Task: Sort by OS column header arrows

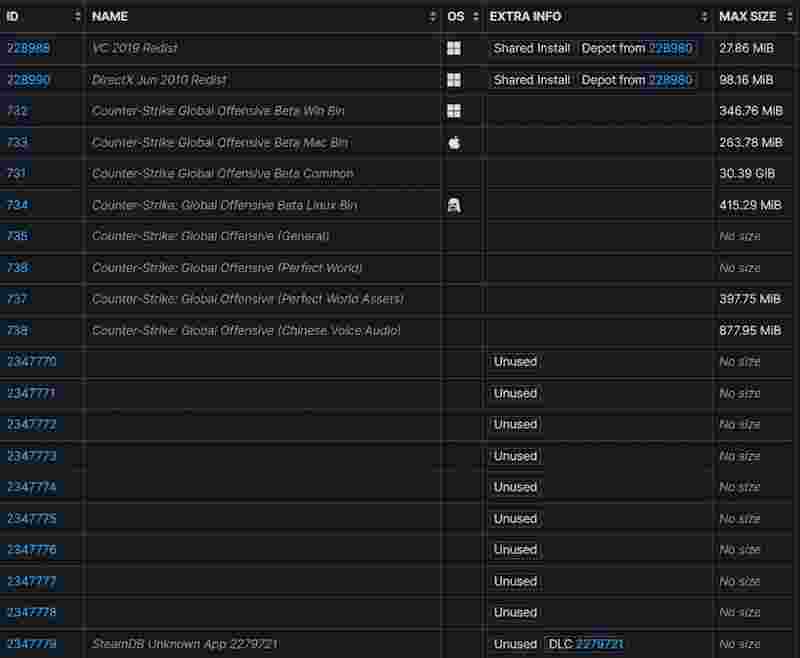Action: coord(473,17)
